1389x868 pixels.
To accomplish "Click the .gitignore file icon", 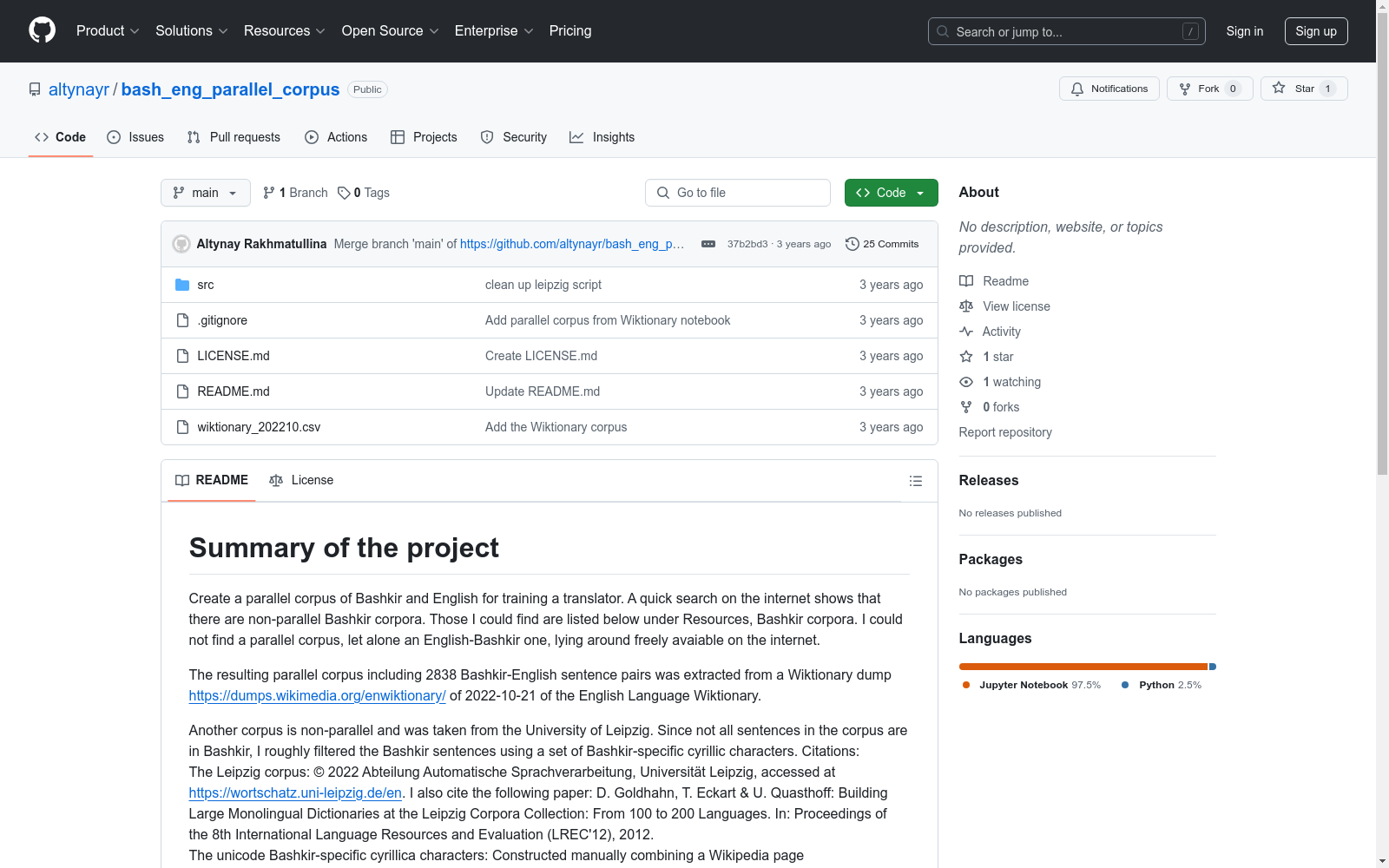I will click(182, 320).
